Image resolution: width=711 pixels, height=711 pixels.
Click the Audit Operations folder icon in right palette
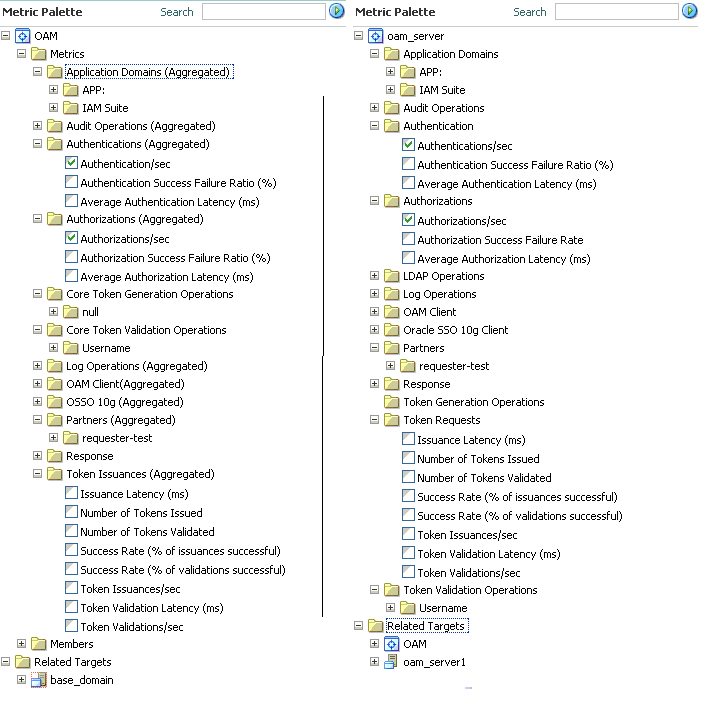pyautogui.click(x=391, y=108)
